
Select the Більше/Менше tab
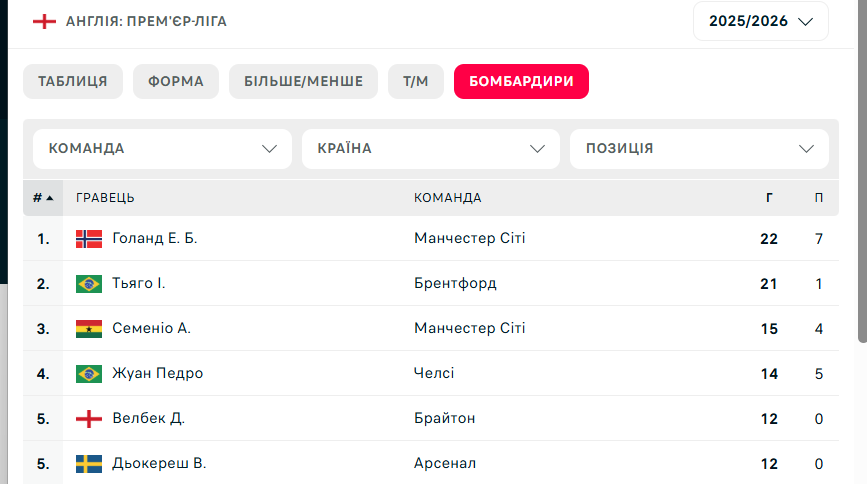click(x=304, y=81)
